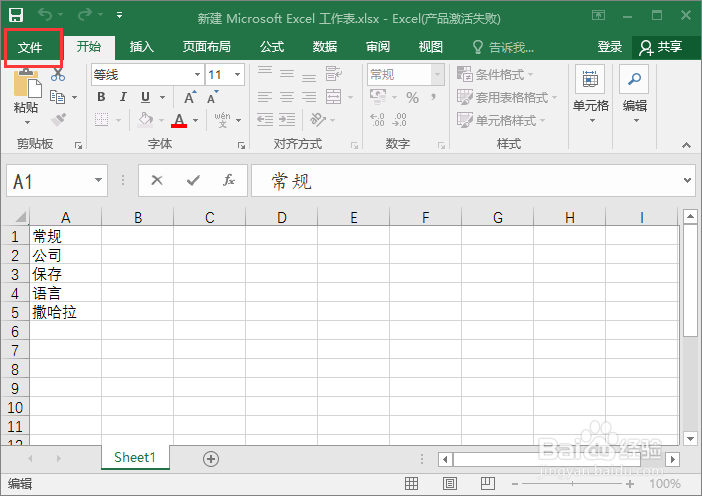The height and width of the screenshot is (496, 702).
Task: Open the 文件 tab
Action: pos(30,47)
